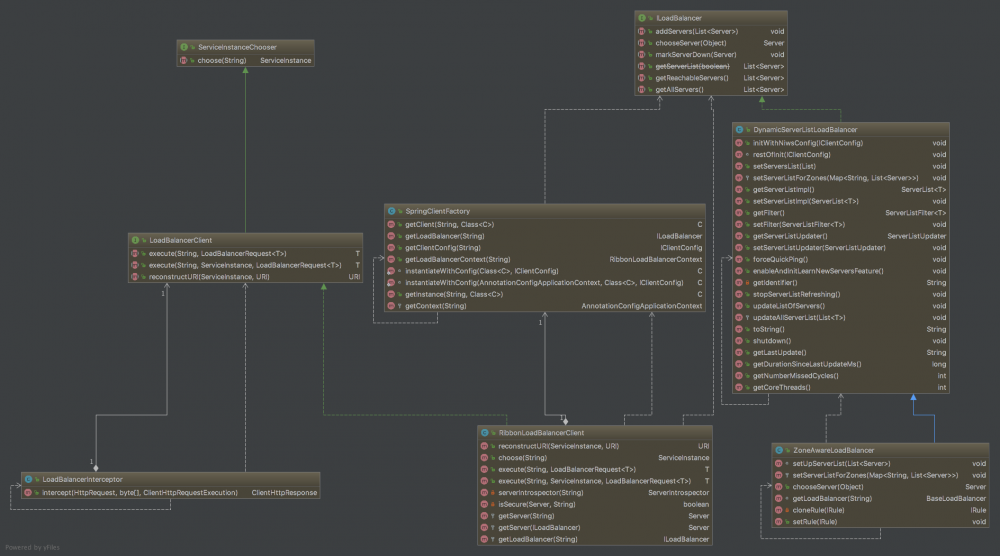Select addServers(List<Server>) method row
This screenshot has height=556, width=1000.
pyautogui.click(x=710, y=31)
